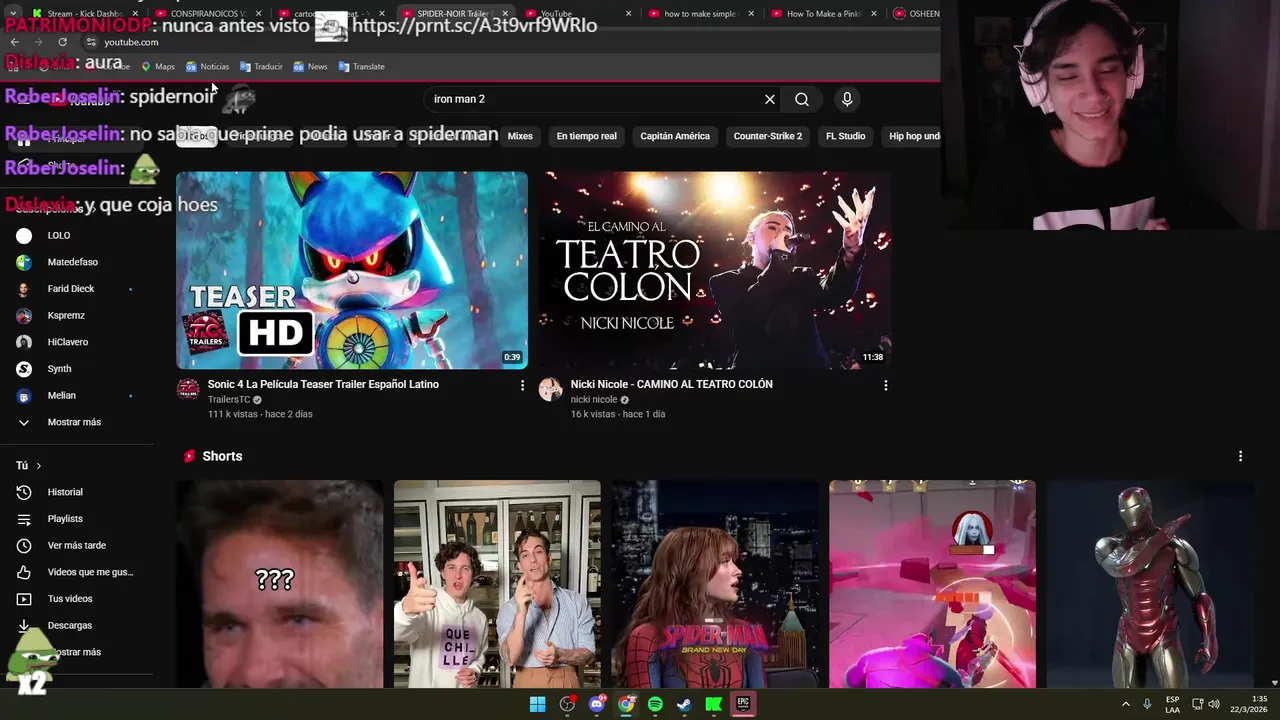The width and height of the screenshot is (1280, 720).
Task: Open Google Chrome from the taskbar
Action: coord(626,704)
